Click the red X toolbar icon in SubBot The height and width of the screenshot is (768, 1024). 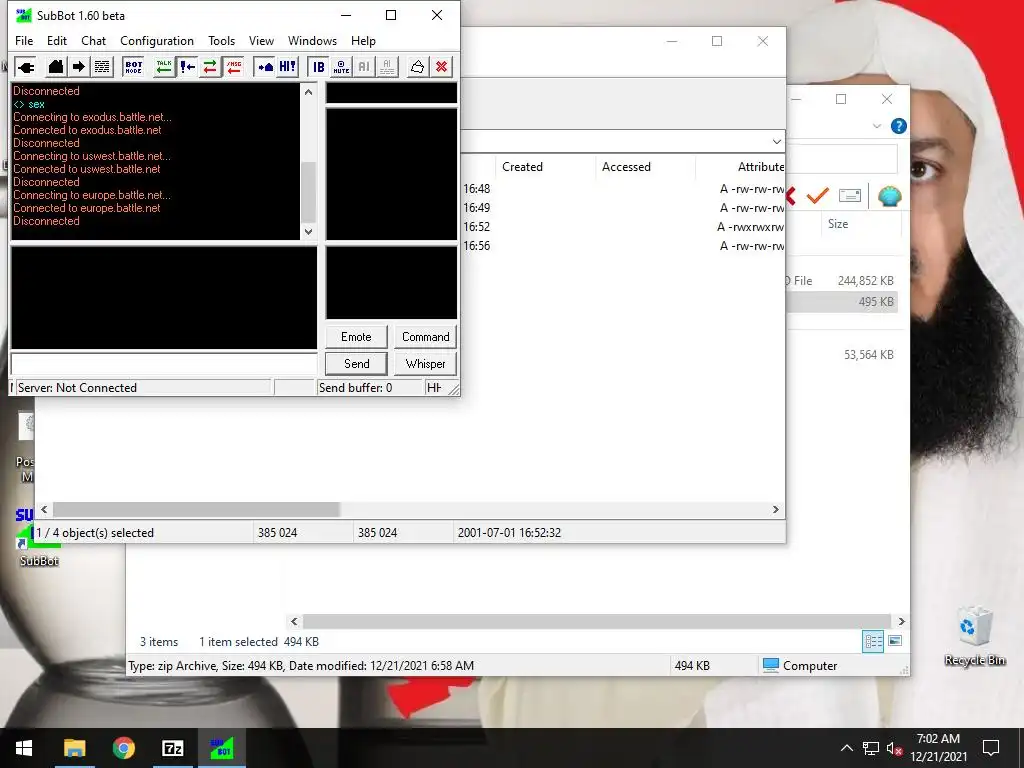[x=441, y=67]
